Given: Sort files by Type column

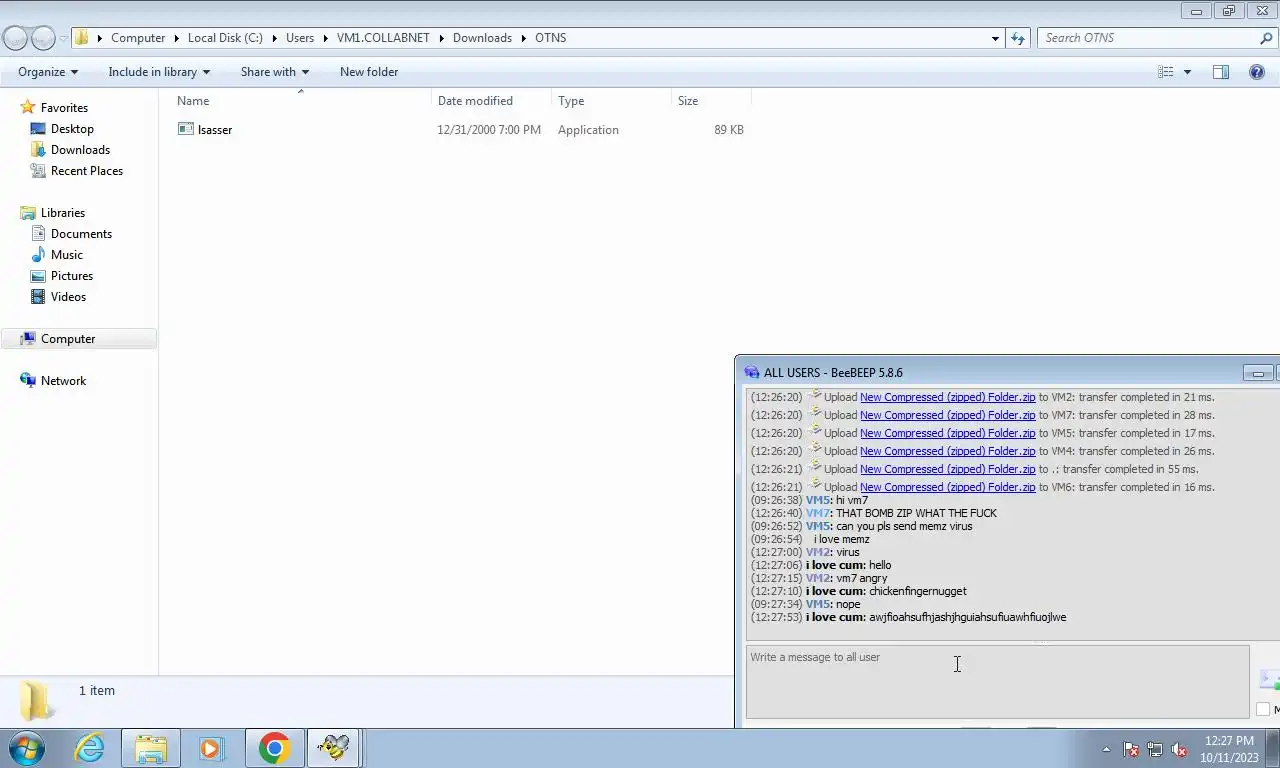Looking at the screenshot, I should (611, 101).
